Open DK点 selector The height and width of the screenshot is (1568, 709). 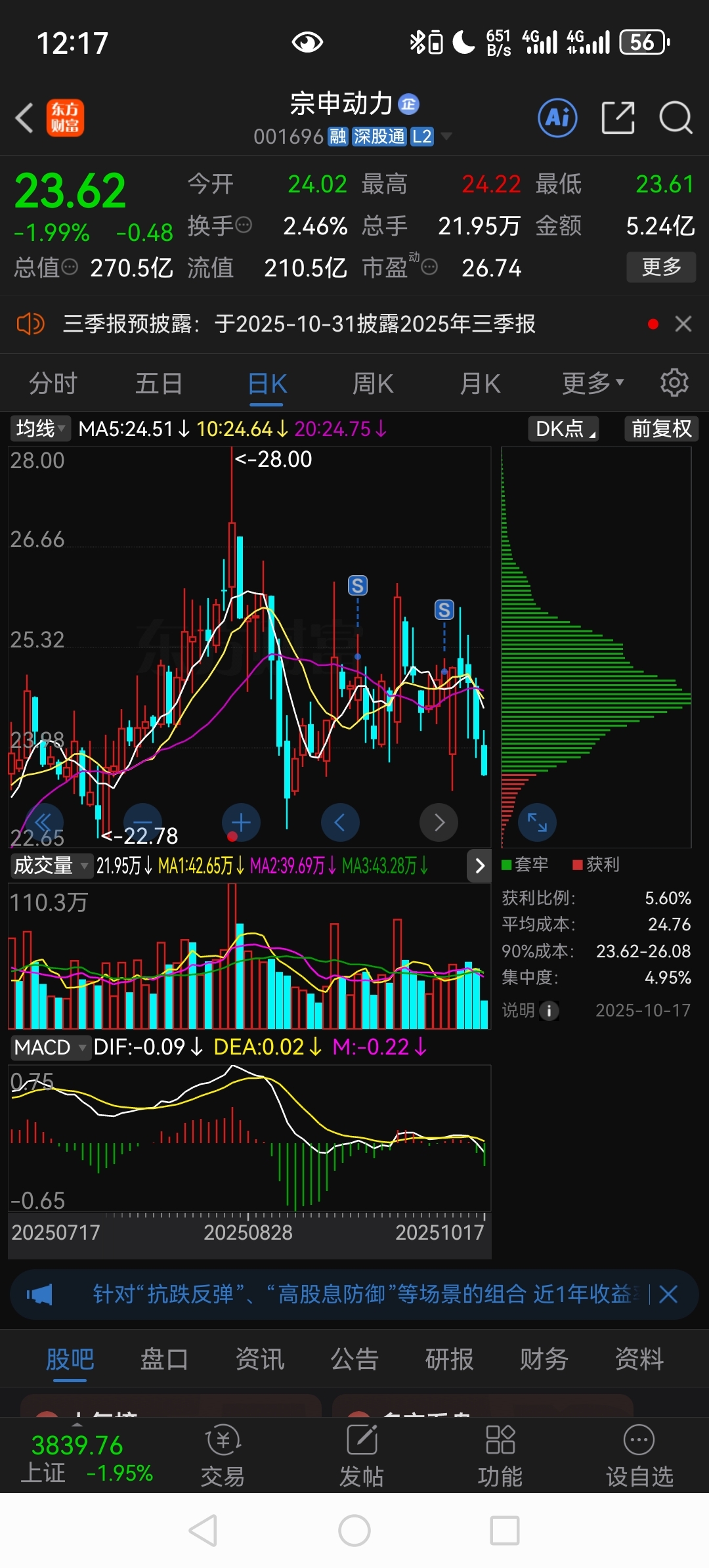(564, 429)
